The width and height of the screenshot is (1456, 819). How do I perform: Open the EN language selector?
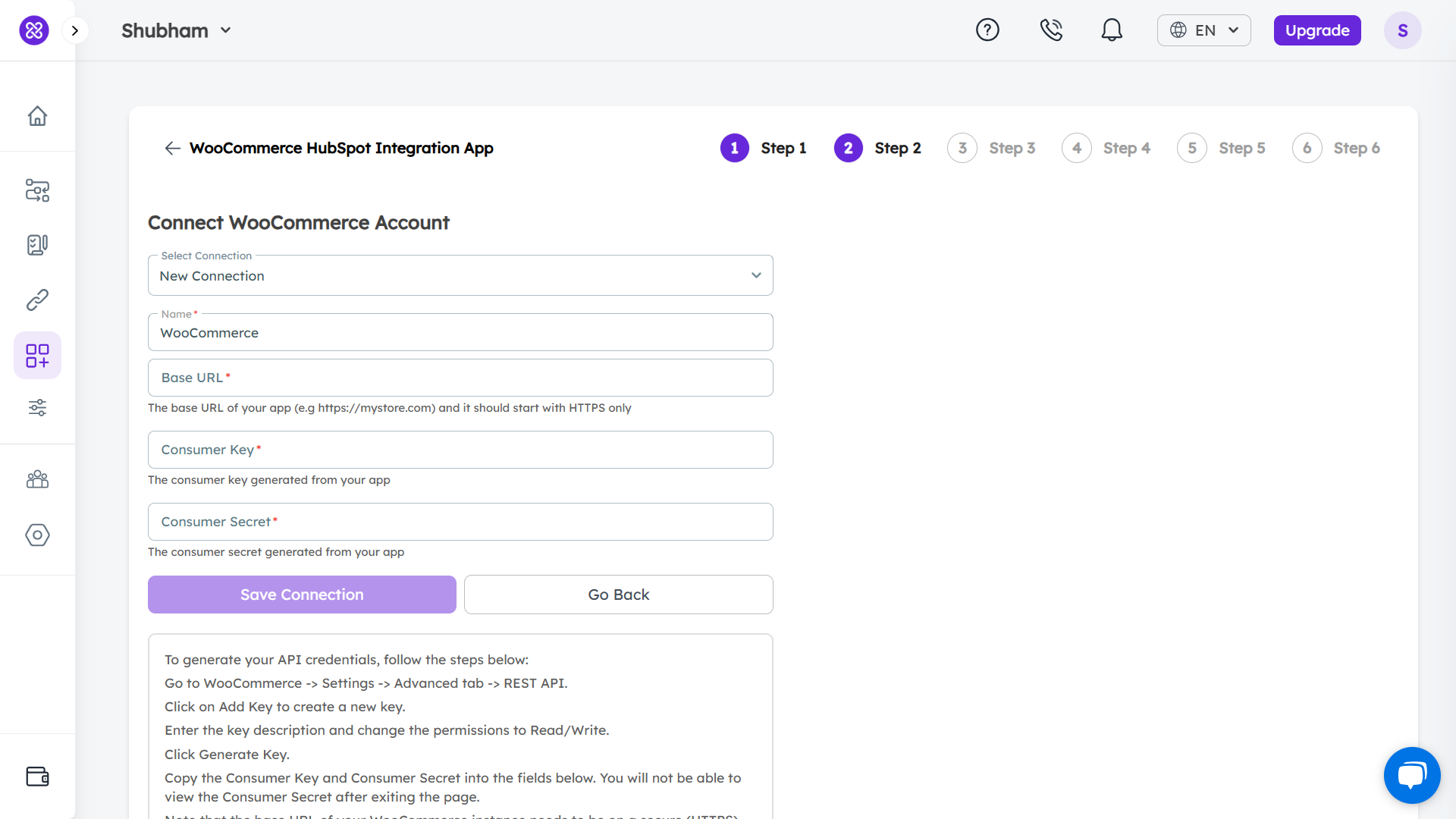click(1204, 30)
